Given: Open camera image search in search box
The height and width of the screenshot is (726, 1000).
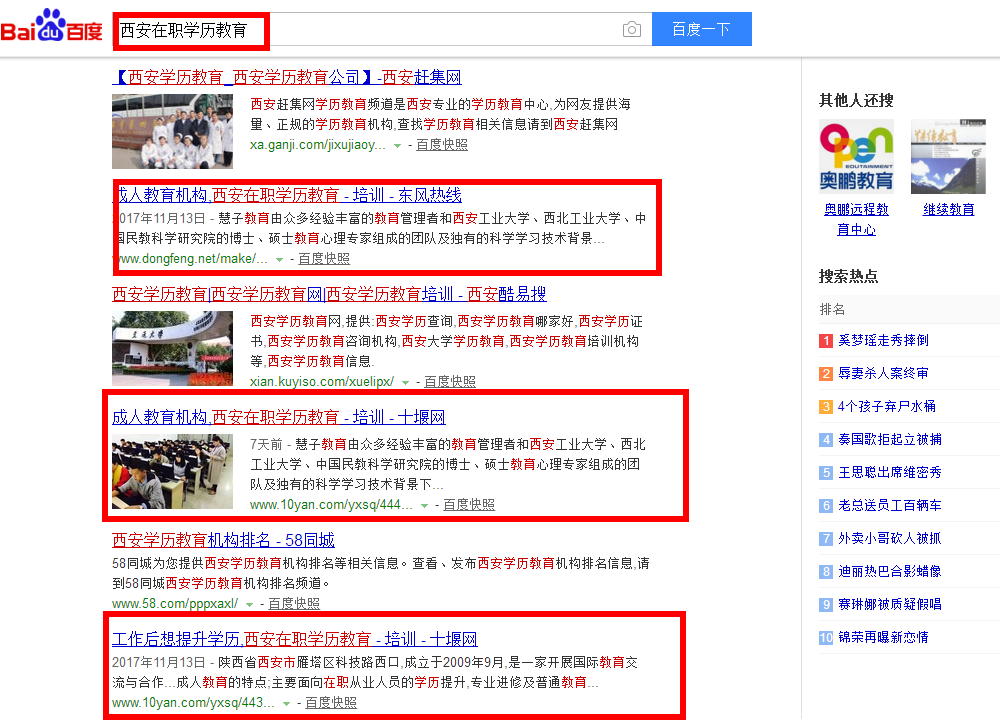Looking at the screenshot, I should pos(631,29).
